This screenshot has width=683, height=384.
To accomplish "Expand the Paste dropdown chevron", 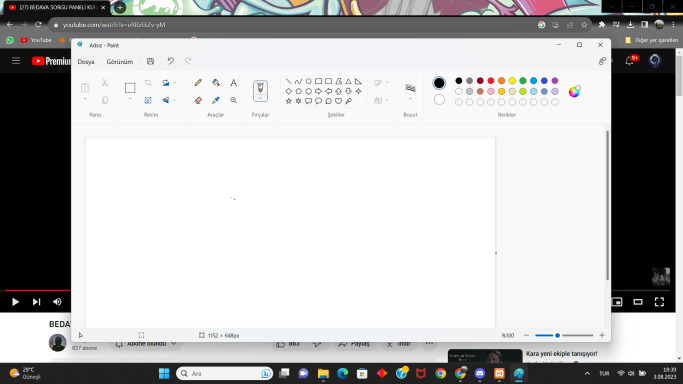I will 85,99.
